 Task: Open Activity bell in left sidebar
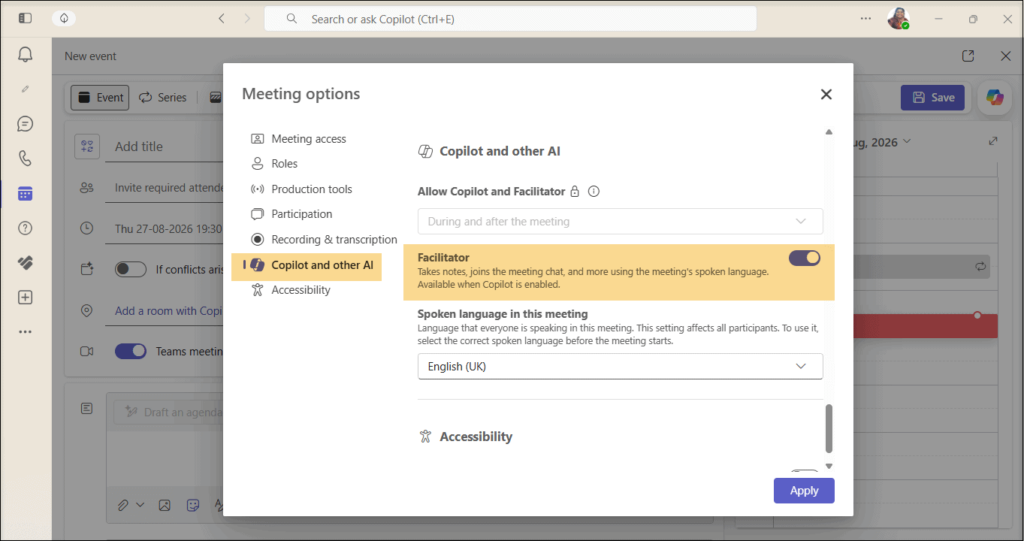25,54
